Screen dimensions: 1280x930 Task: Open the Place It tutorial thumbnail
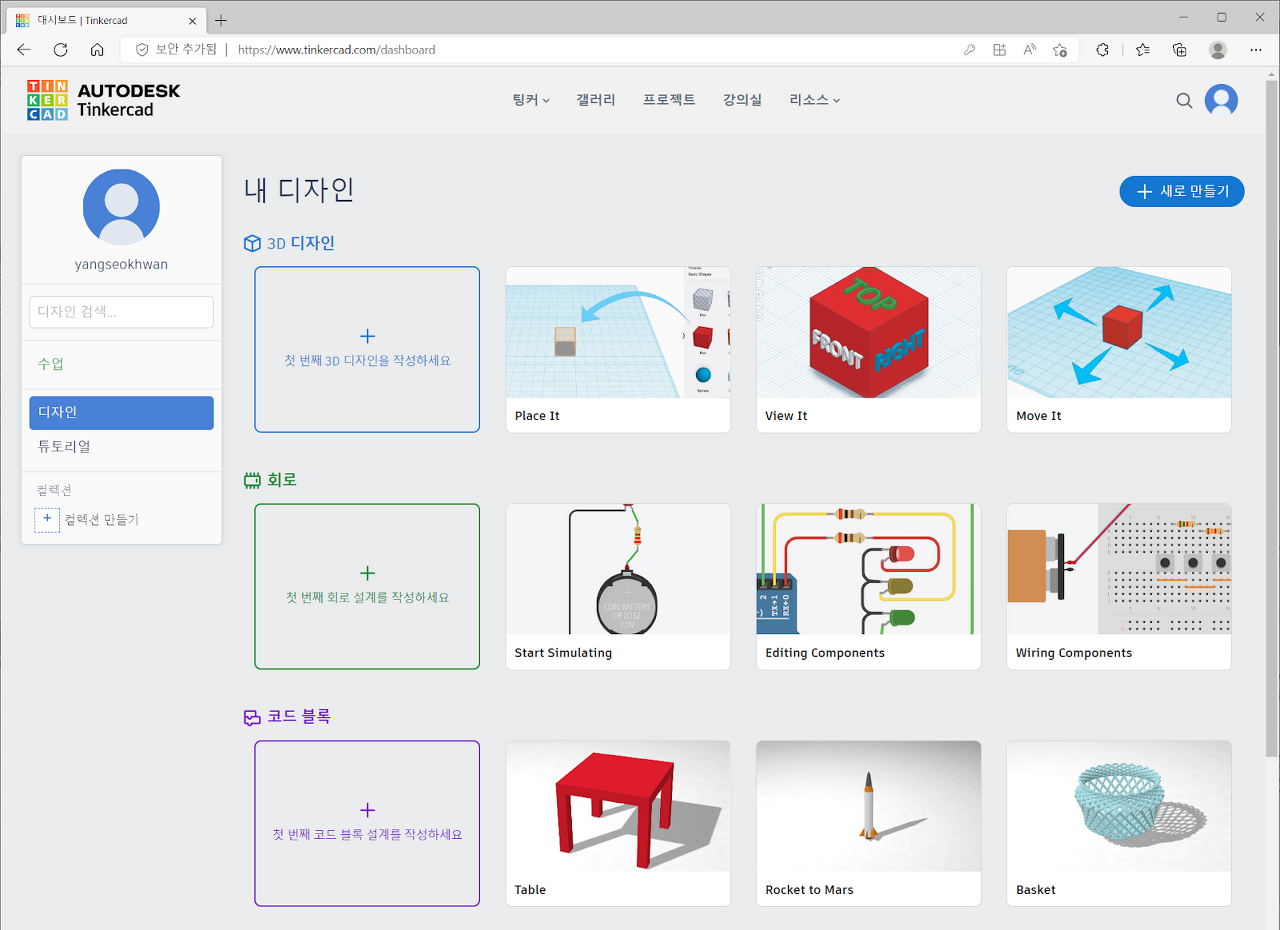point(618,332)
